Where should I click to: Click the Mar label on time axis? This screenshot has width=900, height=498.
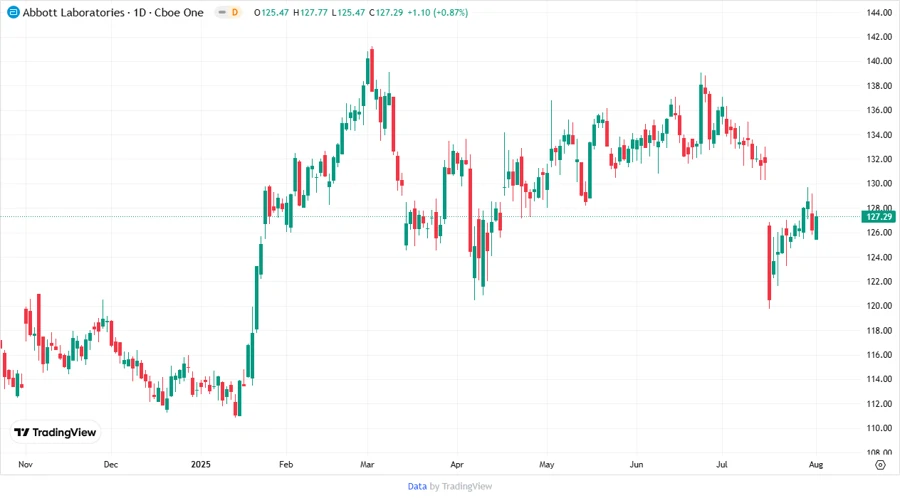[x=367, y=464]
